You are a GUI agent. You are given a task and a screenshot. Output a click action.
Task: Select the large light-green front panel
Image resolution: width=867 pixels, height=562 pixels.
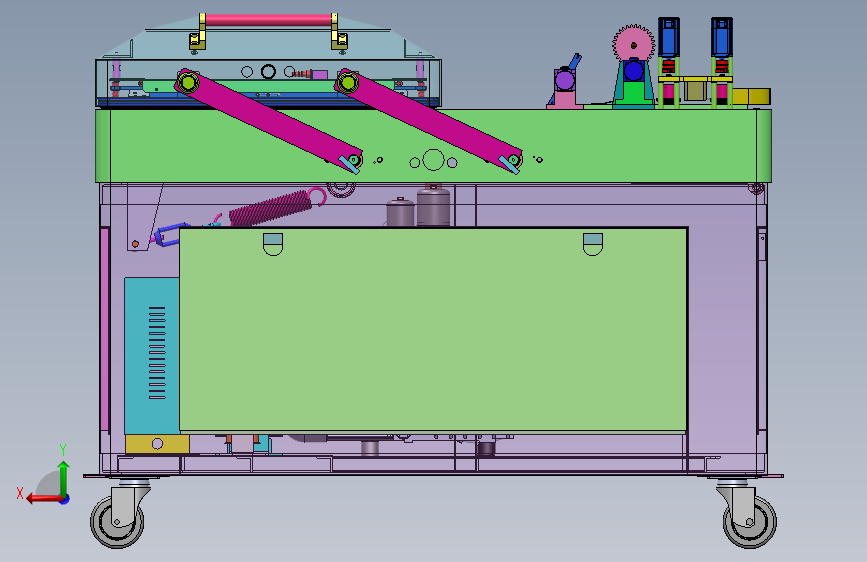click(x=433, y=329)
